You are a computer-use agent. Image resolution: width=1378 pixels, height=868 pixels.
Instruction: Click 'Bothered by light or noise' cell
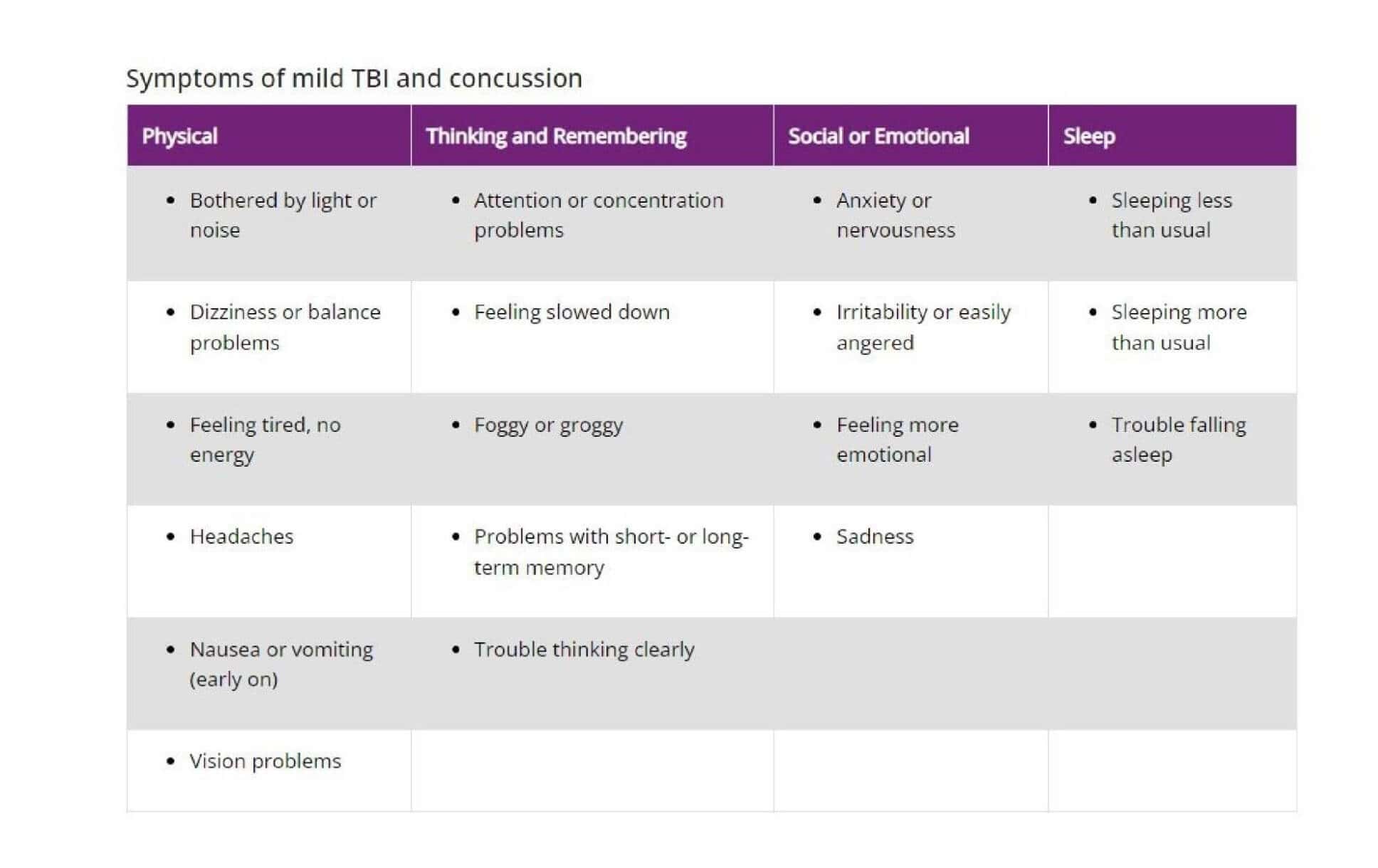[x=283, y=215]
